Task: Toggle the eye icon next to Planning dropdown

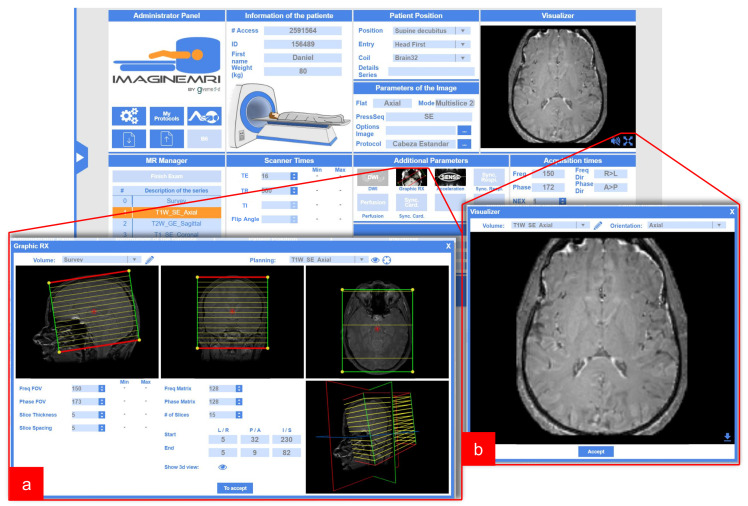Action: tap(375, 260)
